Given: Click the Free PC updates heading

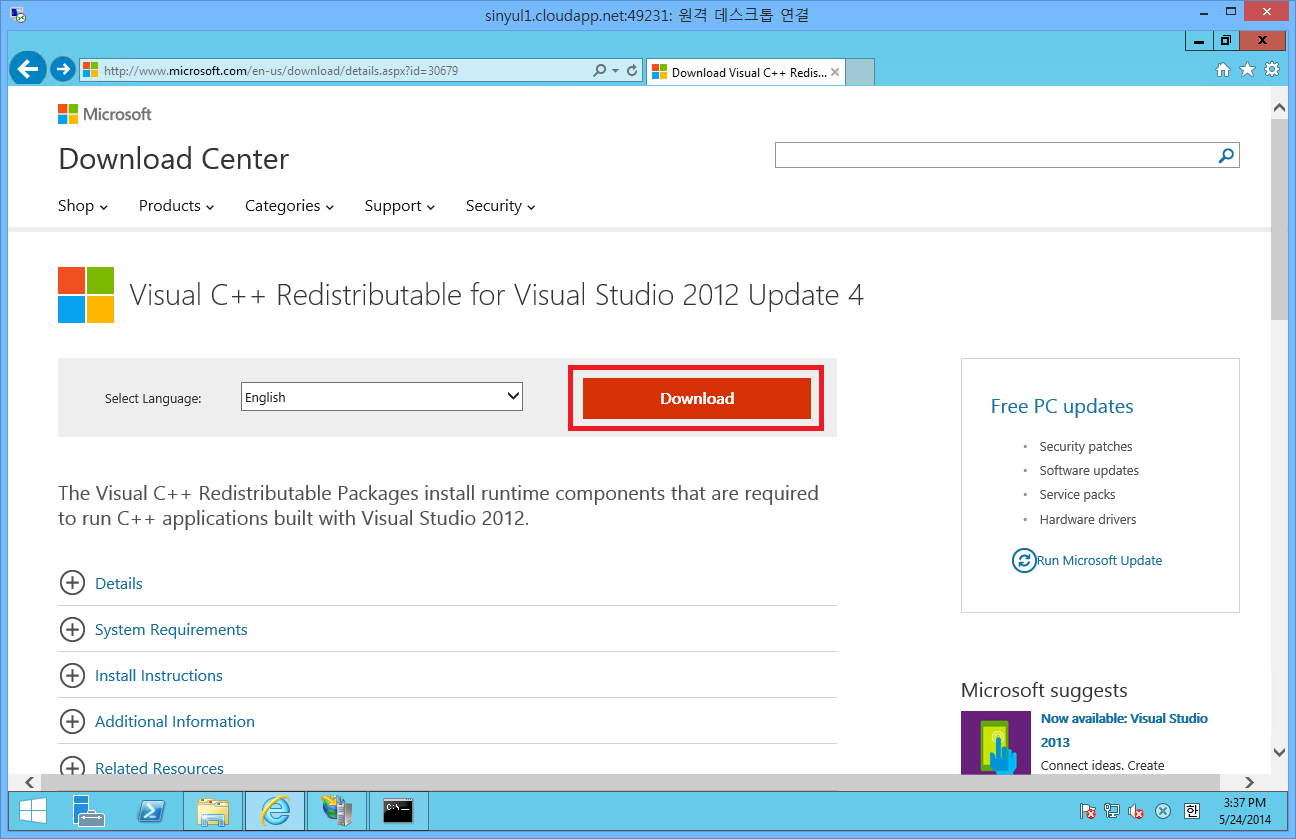Looking at the screenshot, I should point(1062,406).
